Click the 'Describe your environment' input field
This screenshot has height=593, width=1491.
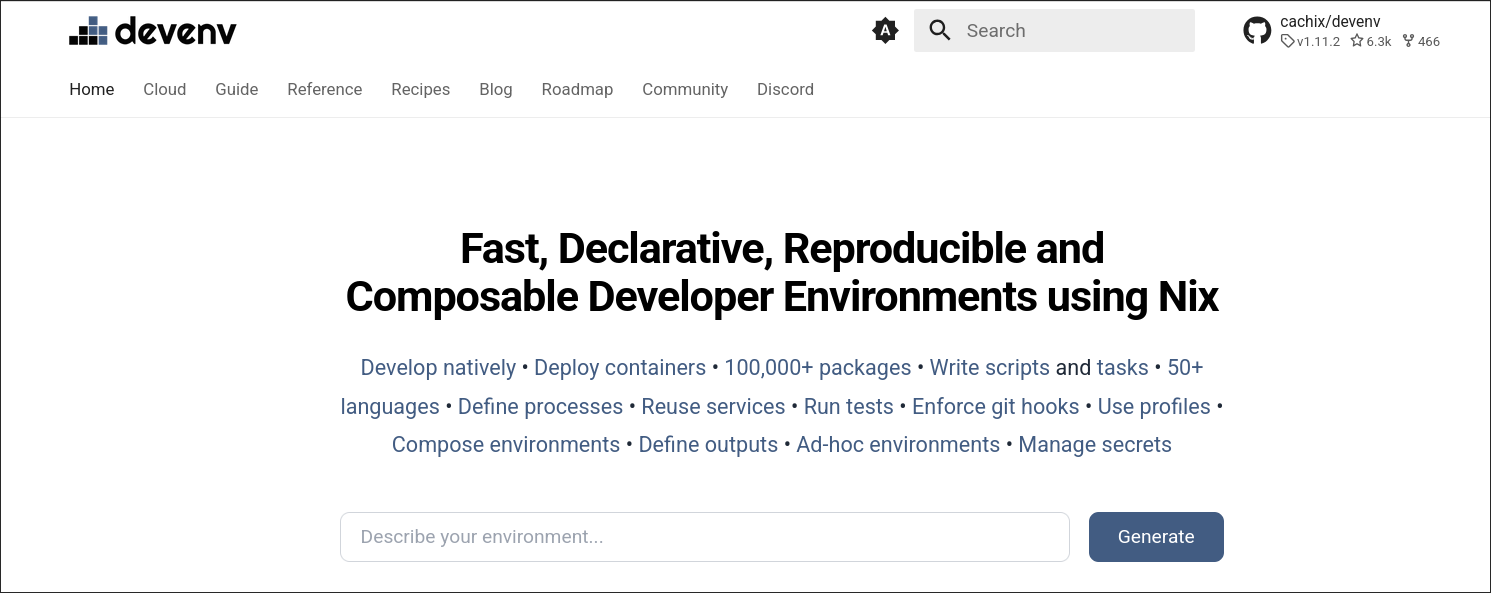704,537
